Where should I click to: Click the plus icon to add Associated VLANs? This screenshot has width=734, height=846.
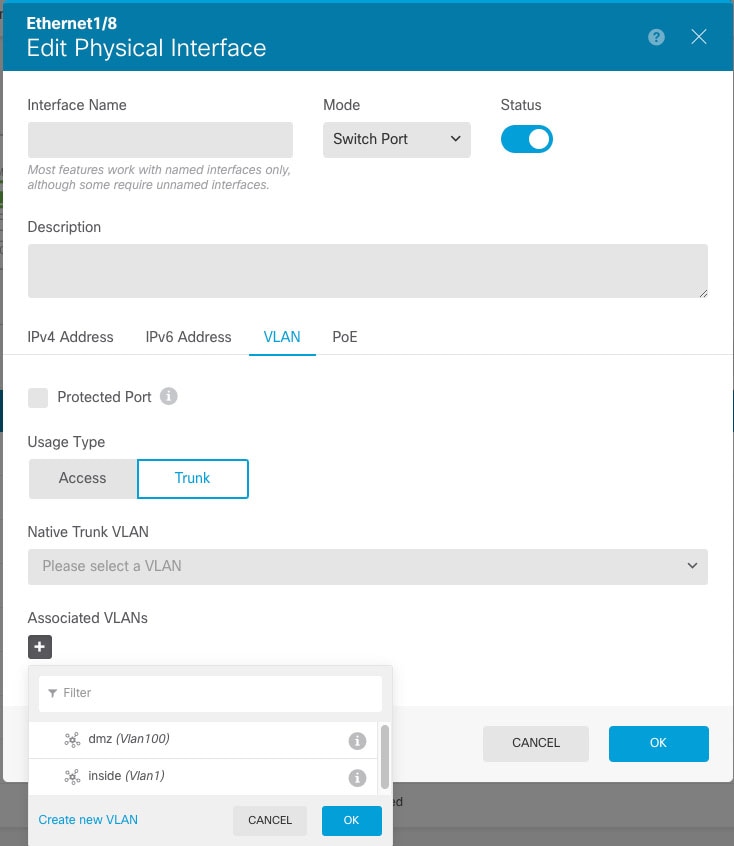tap(39, 647)
